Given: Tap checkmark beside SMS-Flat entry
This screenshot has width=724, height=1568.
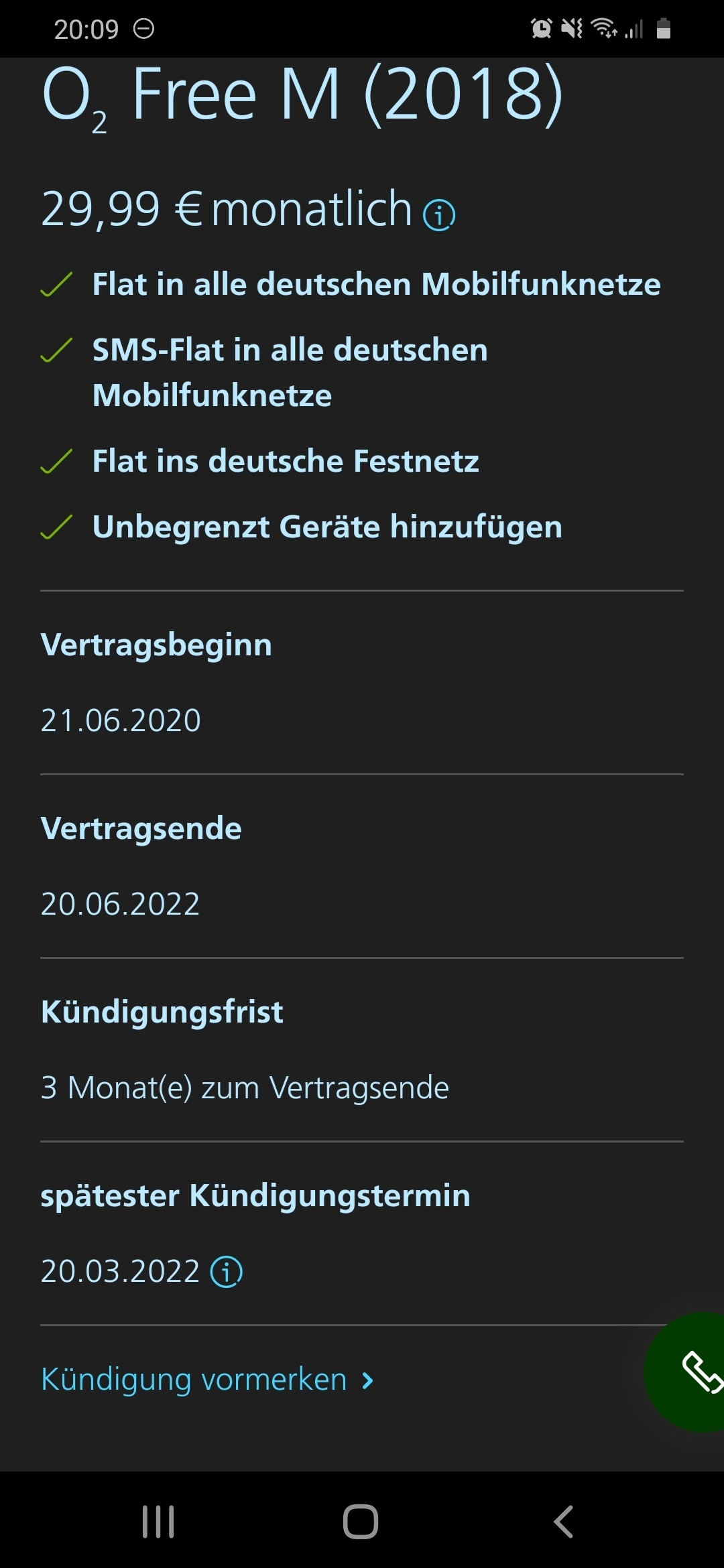Looking at the screenshot, I should point(57,350).
